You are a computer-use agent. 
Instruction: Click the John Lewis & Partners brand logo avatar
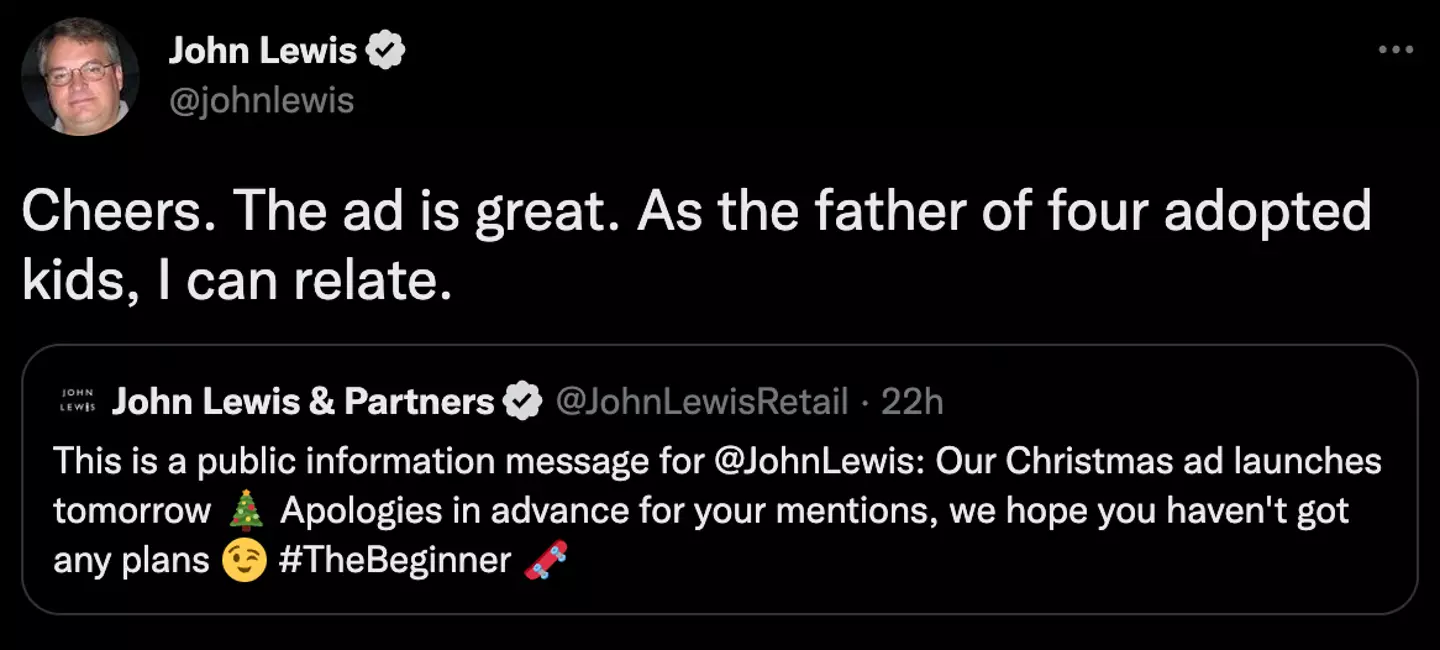[81, 401]
